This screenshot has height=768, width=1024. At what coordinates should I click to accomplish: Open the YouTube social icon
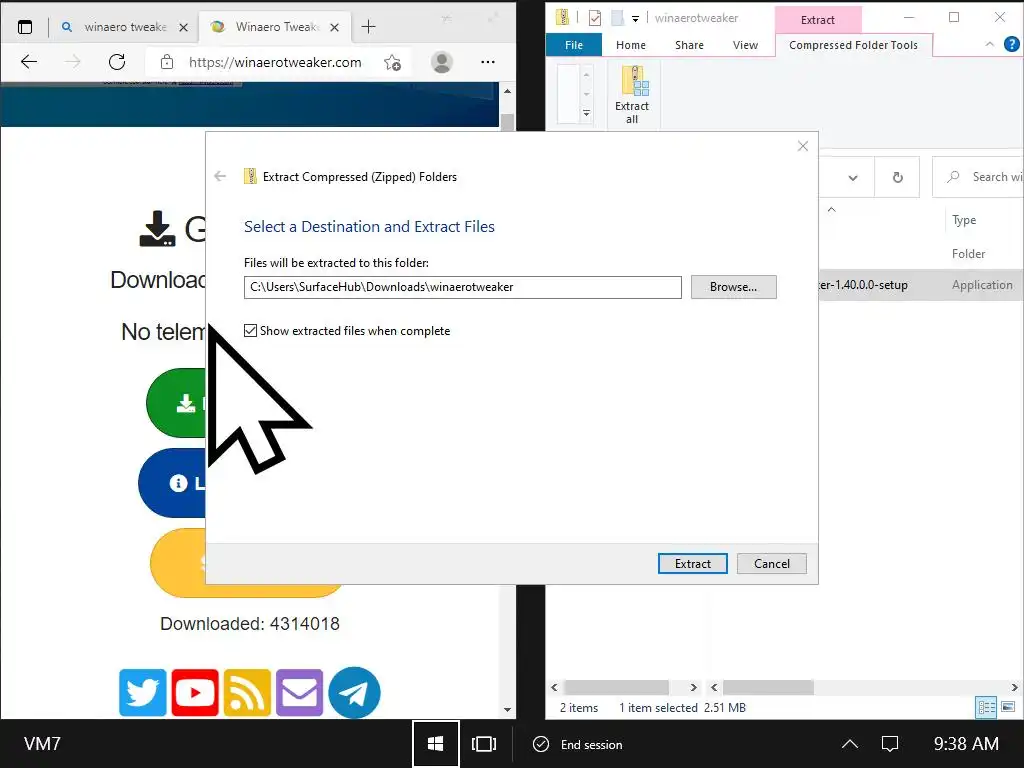195,692
